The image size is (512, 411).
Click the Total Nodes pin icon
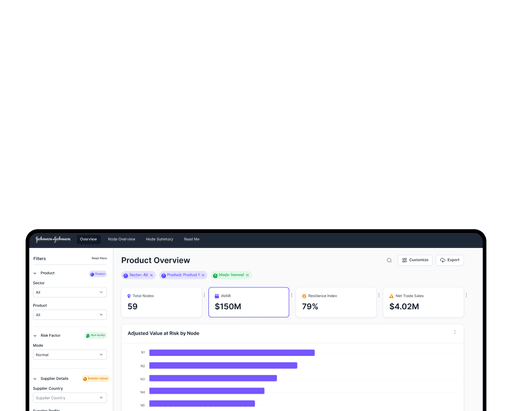coord(129,296)
